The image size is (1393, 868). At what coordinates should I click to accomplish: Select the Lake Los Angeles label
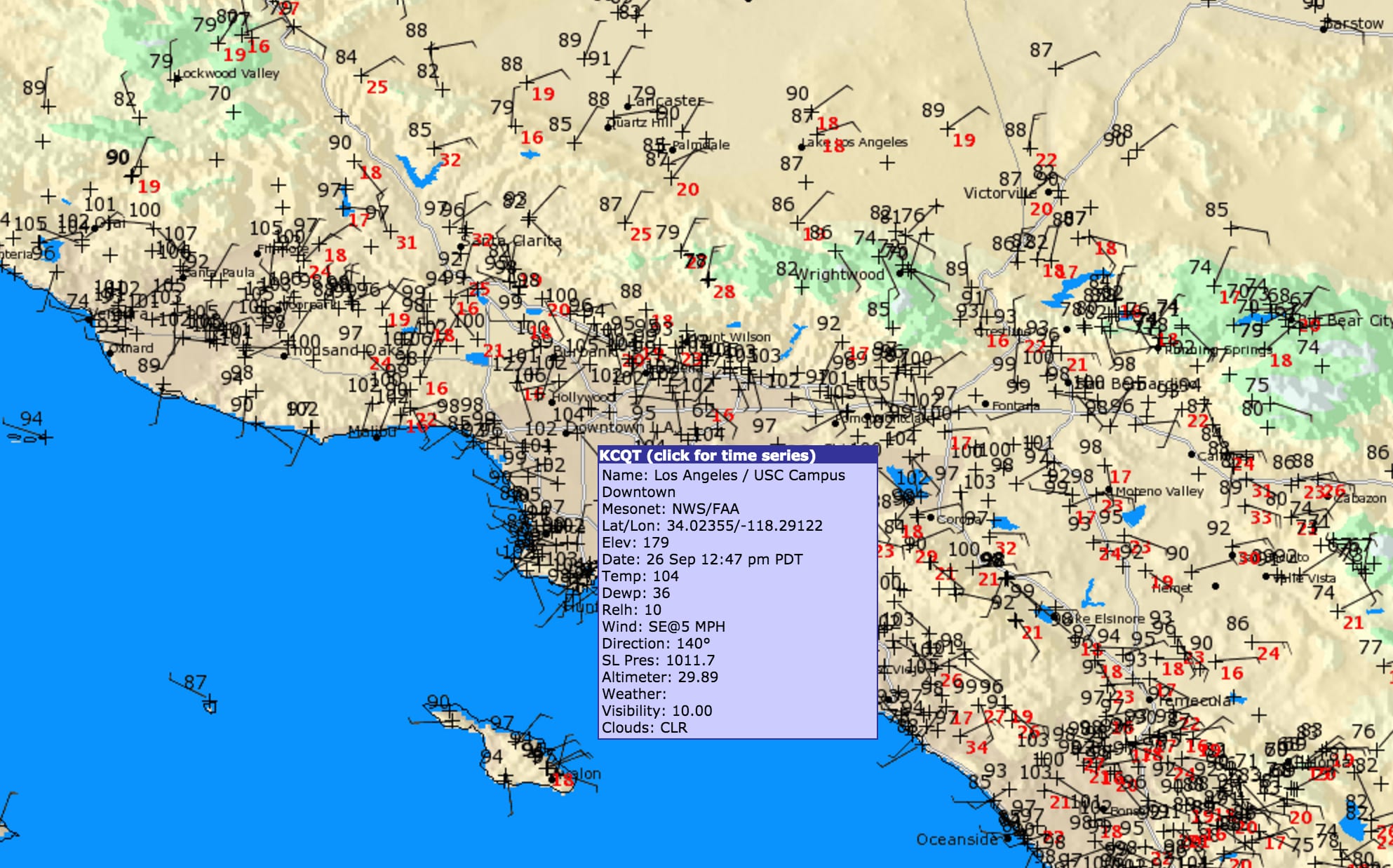(x=854, y=142)
